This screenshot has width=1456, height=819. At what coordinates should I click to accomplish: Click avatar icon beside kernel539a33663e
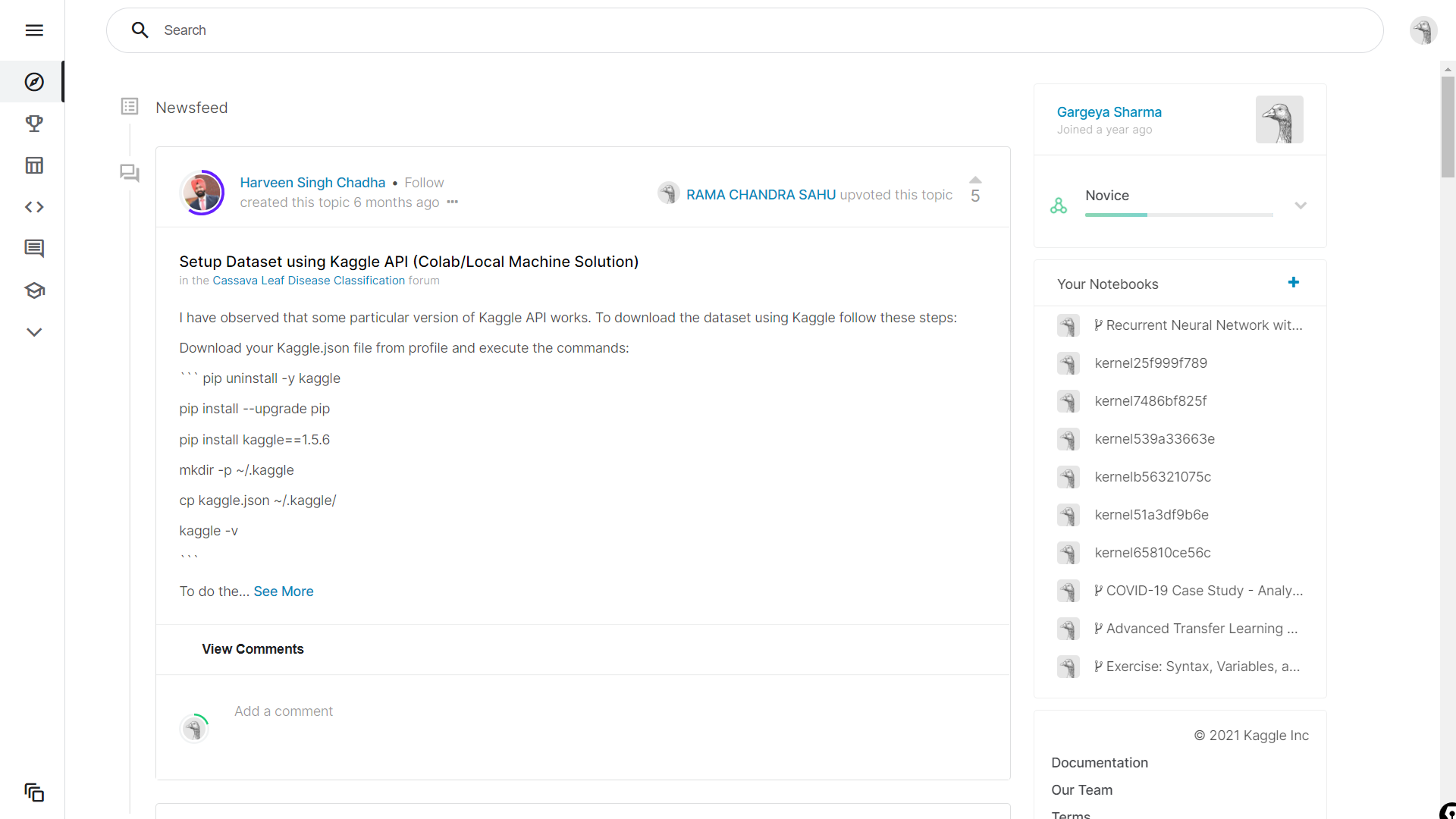(x=1068, y=439)
